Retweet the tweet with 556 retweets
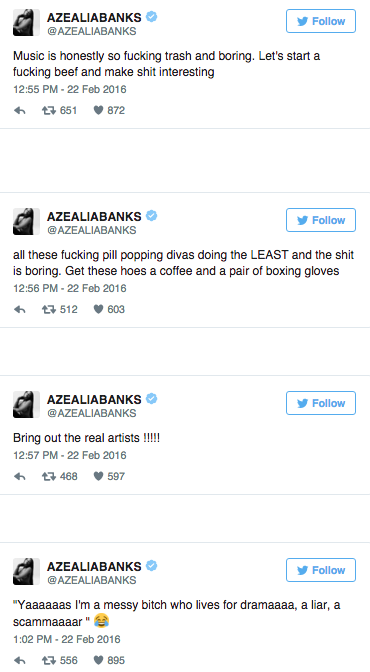This screenshot has height=672, width=370. pos(49,660)
